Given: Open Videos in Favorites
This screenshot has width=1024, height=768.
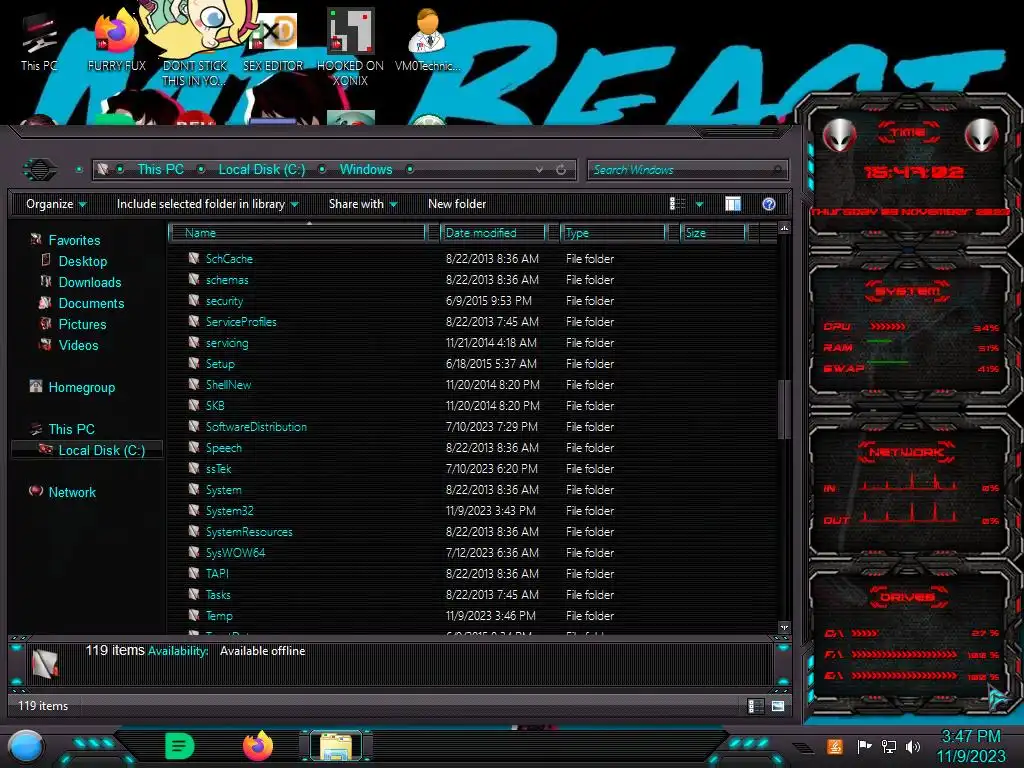Looking at the screenshot, I should (78, 345).
